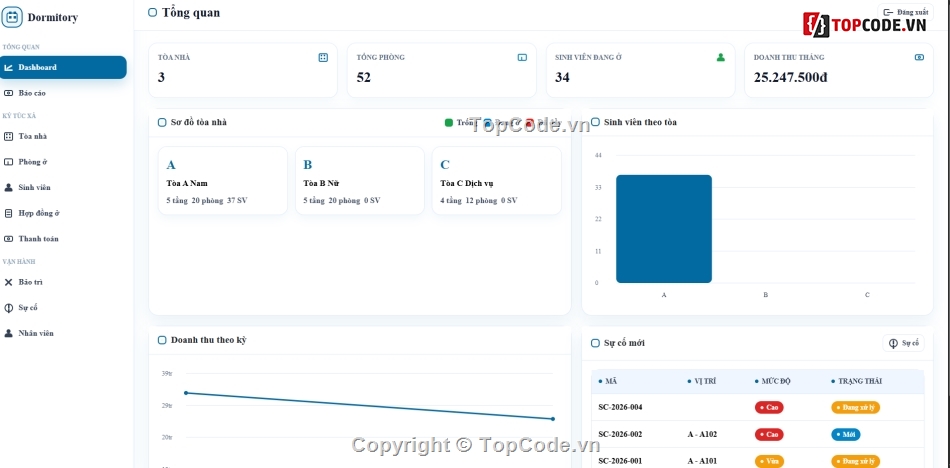Select incident SC-2026-001
950x468 pixels.
[620, 461]
